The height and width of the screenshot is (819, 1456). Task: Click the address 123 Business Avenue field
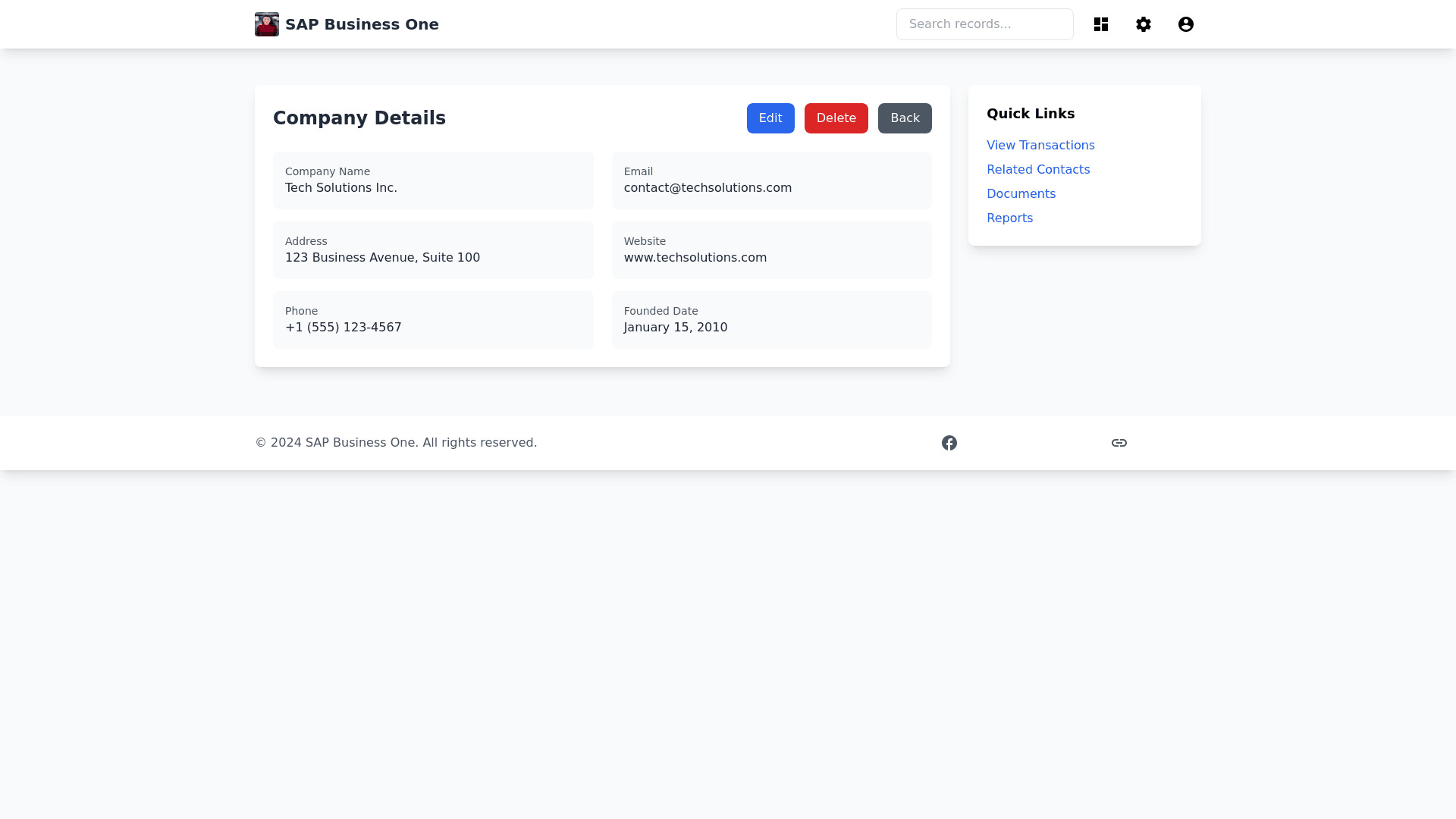click(x=382, y=258)
